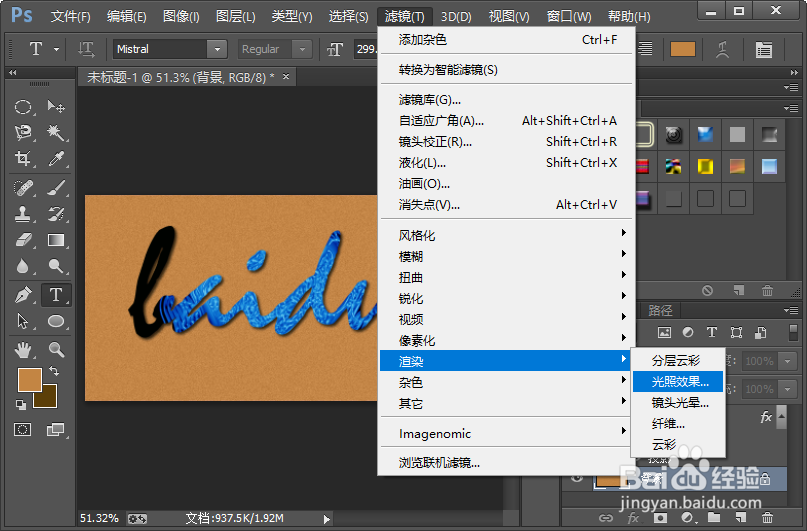The height and width of the screenshot is (531, 807).
Task: Open the Warp Text dialog icon
Action: [x=723, y=49]
